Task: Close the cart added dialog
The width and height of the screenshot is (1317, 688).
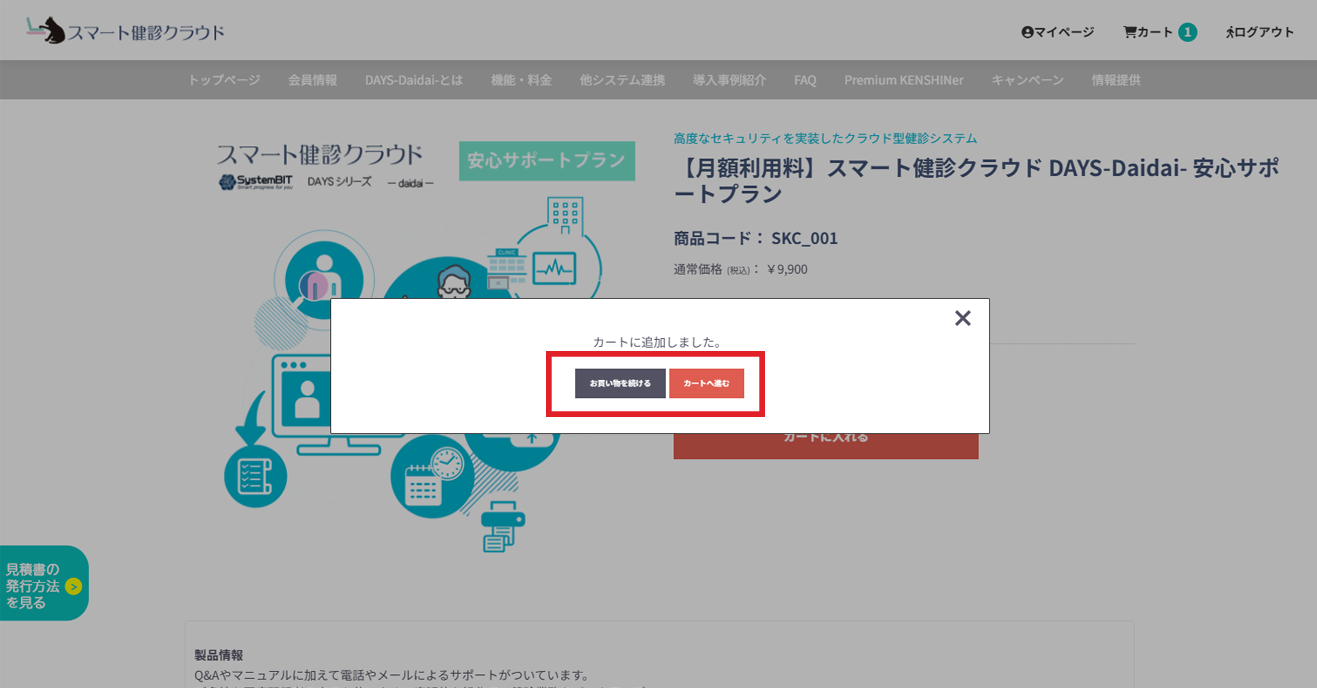Action: pyautogui.click(x=962, y=318)
